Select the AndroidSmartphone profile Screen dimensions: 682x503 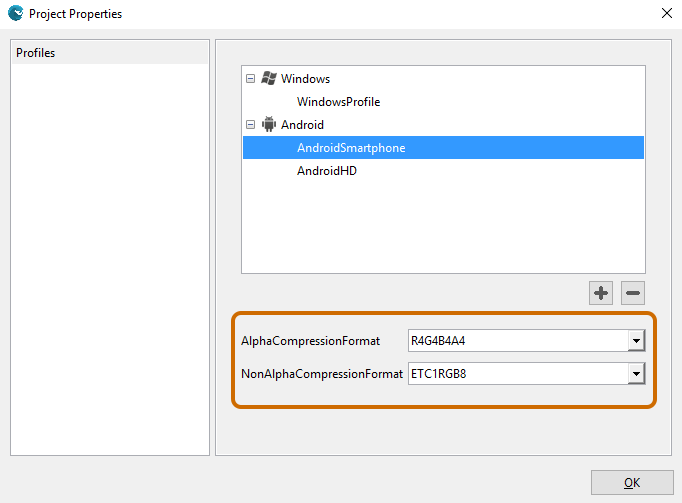(x=443, y=148)
